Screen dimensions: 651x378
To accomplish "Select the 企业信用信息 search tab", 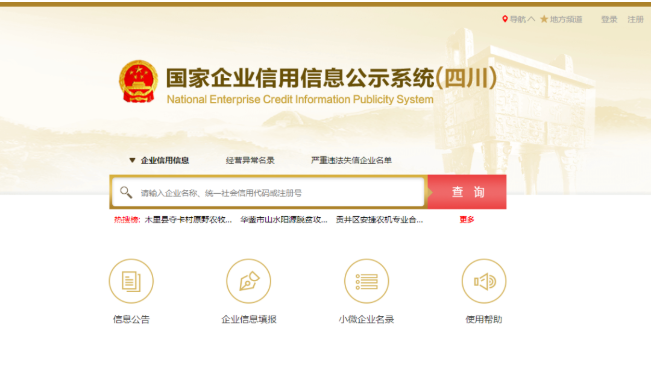I will (165, 160).
